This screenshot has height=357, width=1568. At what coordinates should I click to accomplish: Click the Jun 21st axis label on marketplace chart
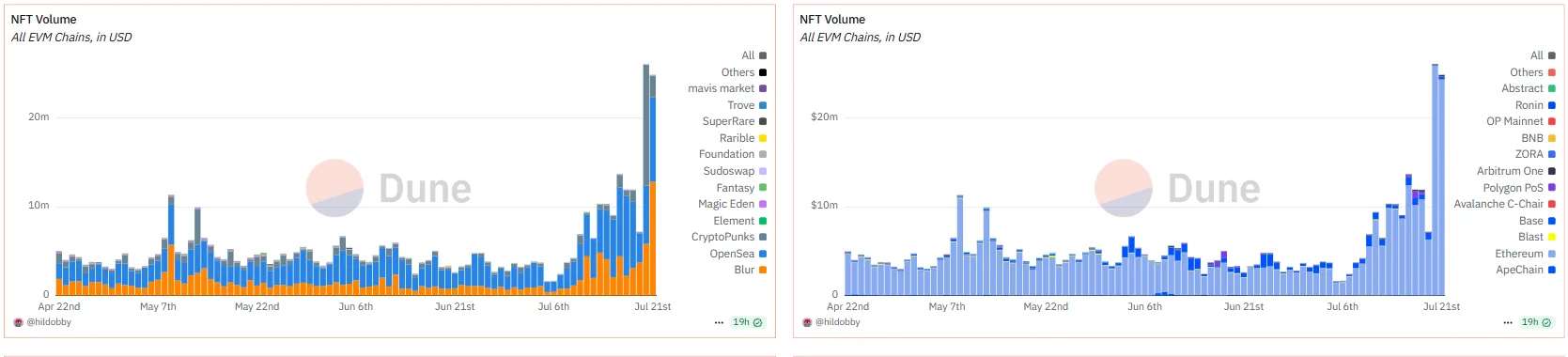click(x=455, y=306)
